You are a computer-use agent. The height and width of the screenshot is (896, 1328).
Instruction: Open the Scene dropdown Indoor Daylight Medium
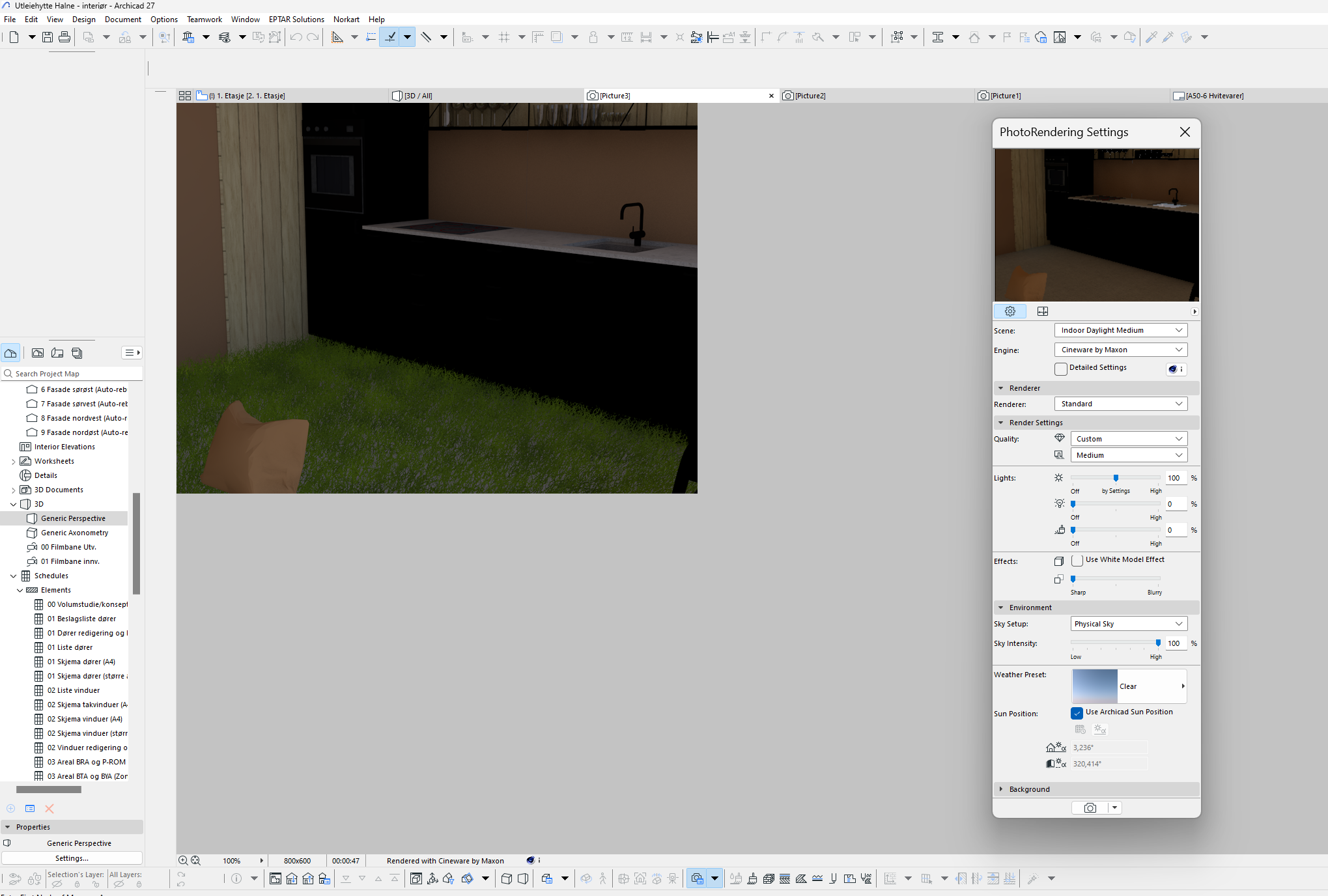tap(1120, 330)
